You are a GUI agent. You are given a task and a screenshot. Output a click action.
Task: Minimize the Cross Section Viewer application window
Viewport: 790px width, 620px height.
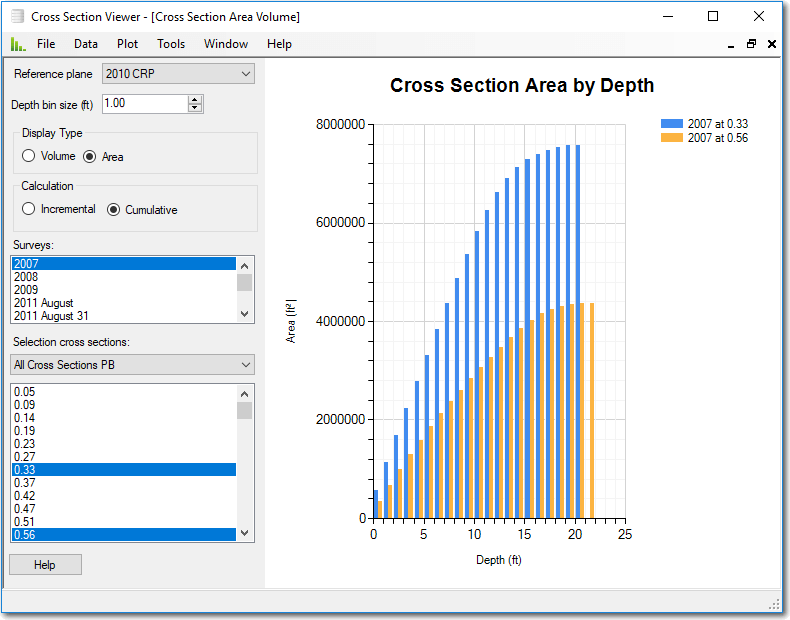tap(668, 16)
